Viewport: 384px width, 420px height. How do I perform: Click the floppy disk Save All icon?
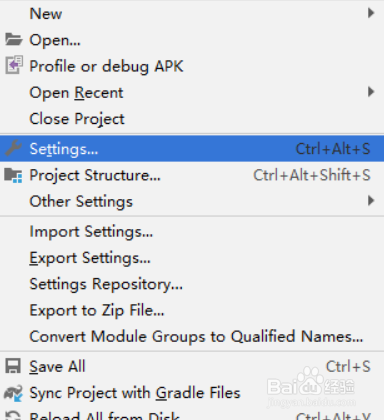pos(13,366)
